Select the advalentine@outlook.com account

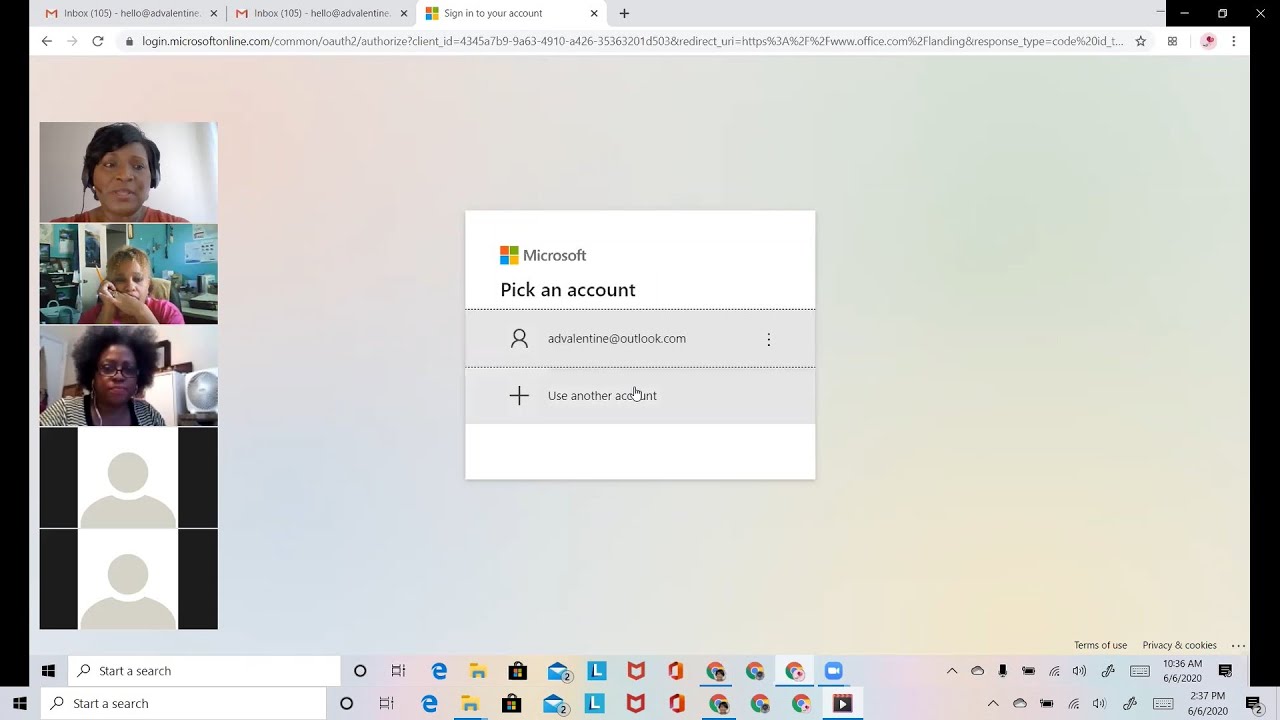click(x=640, y=339)
